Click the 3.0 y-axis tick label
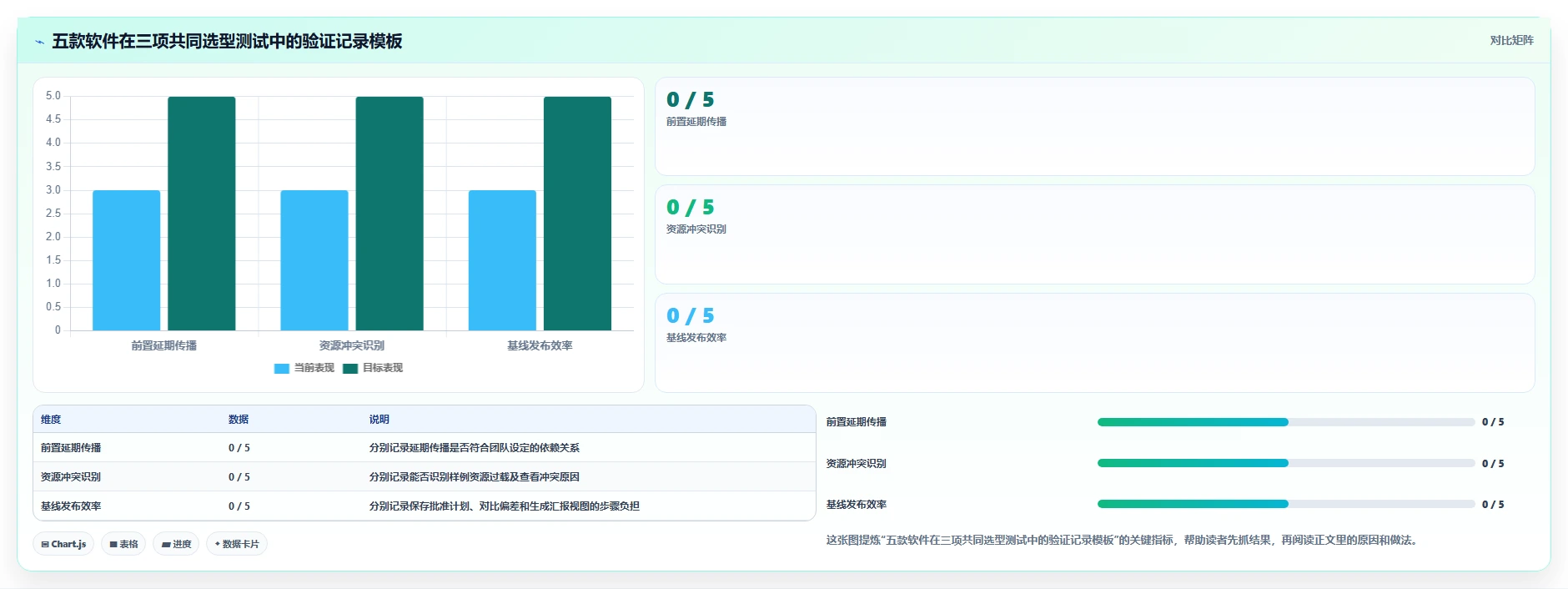Screen dimensions: 1568x589 pos(53,190)
